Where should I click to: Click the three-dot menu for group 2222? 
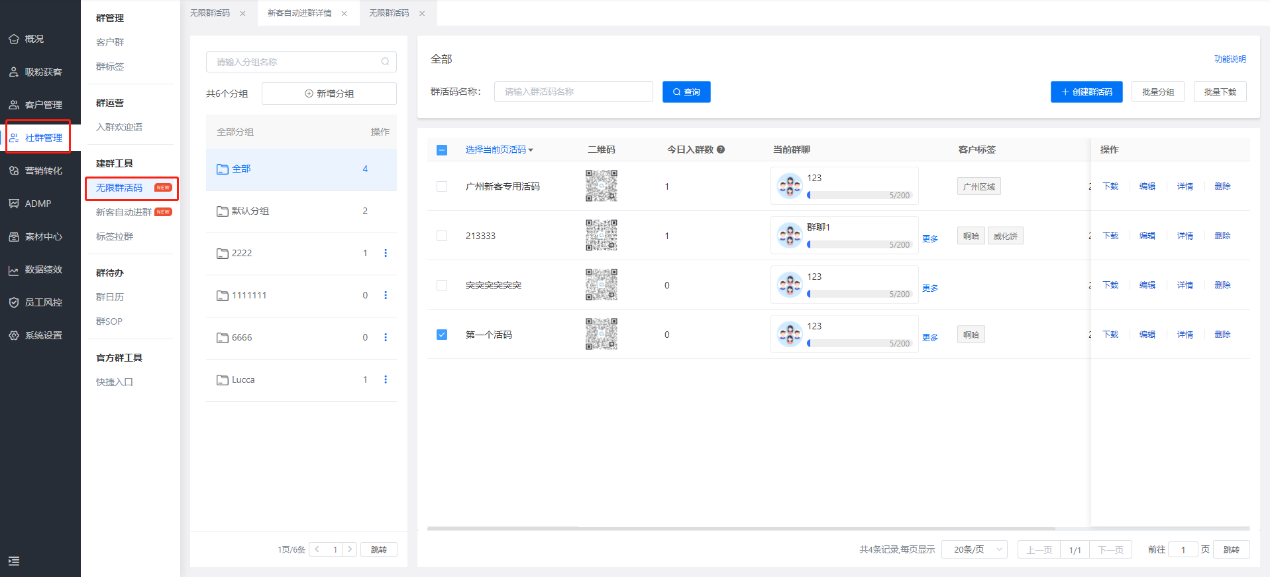(x=386, y=253)
